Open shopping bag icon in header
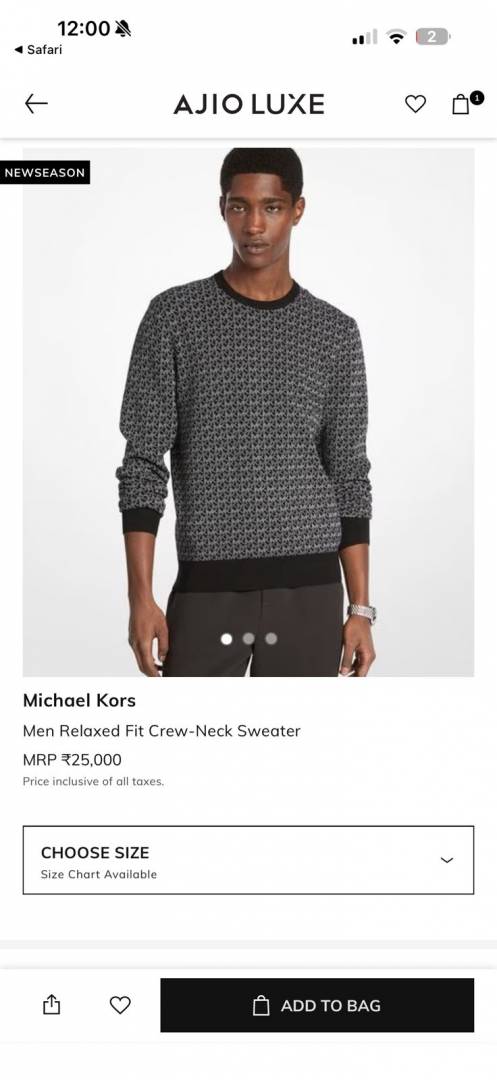This screenshot has height=1080, width=497. click(x=461, y=105)
